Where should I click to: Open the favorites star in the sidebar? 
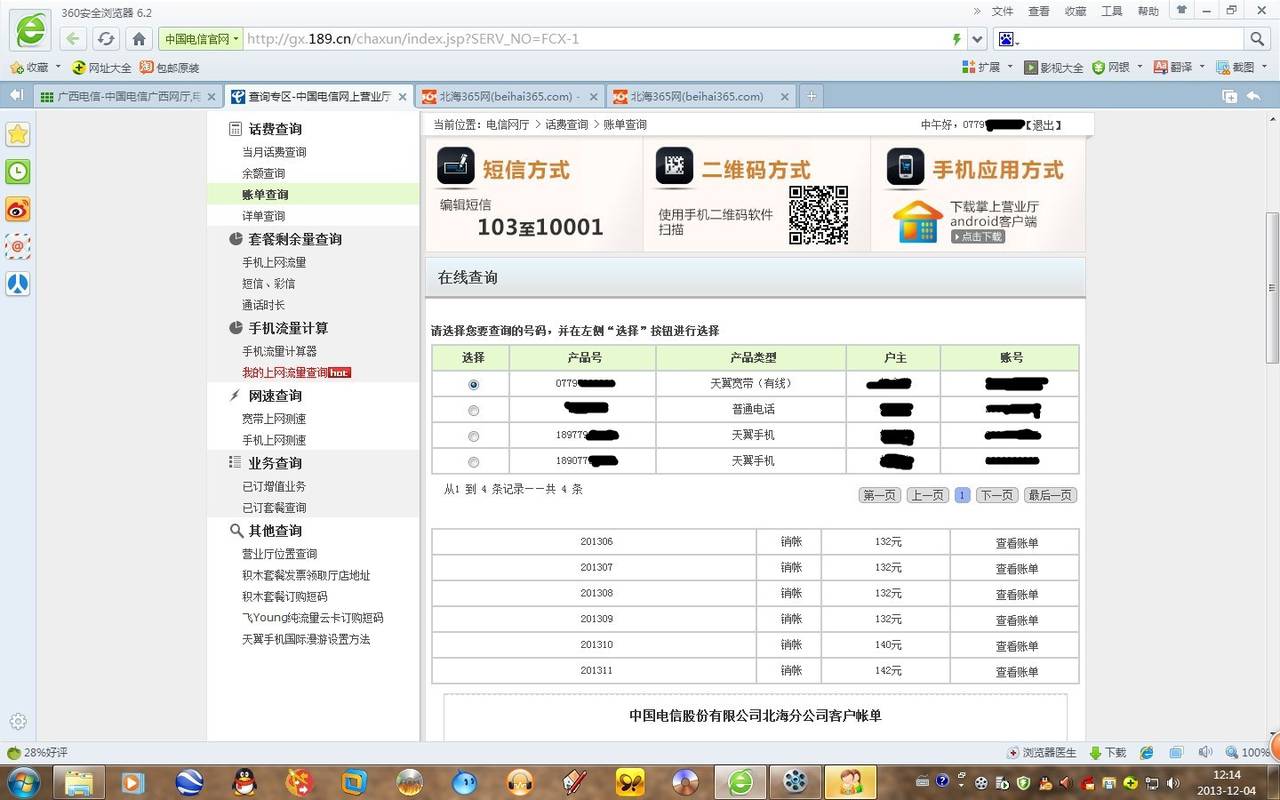(x=18, y=134)
